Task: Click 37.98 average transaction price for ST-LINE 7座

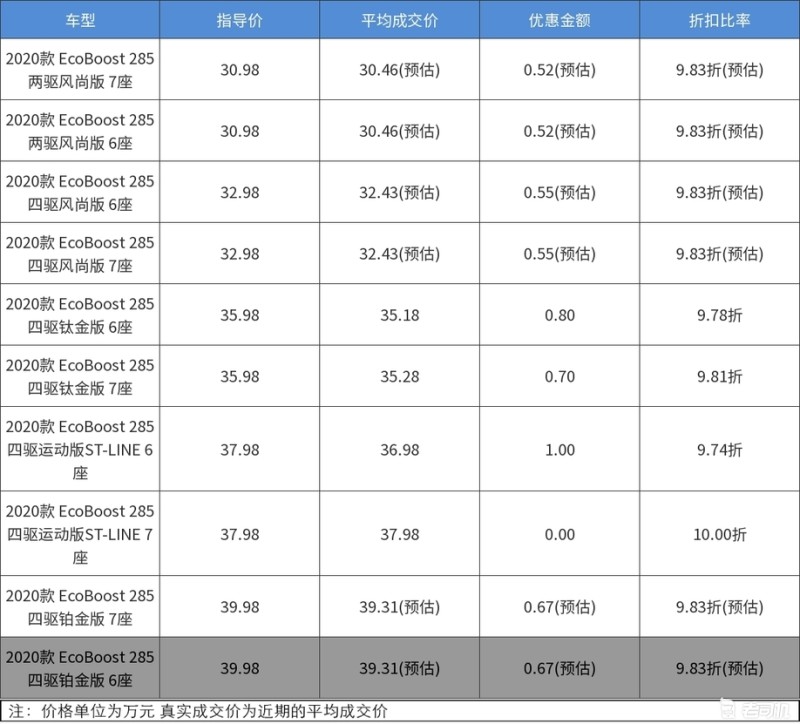Action: (399, 534)
